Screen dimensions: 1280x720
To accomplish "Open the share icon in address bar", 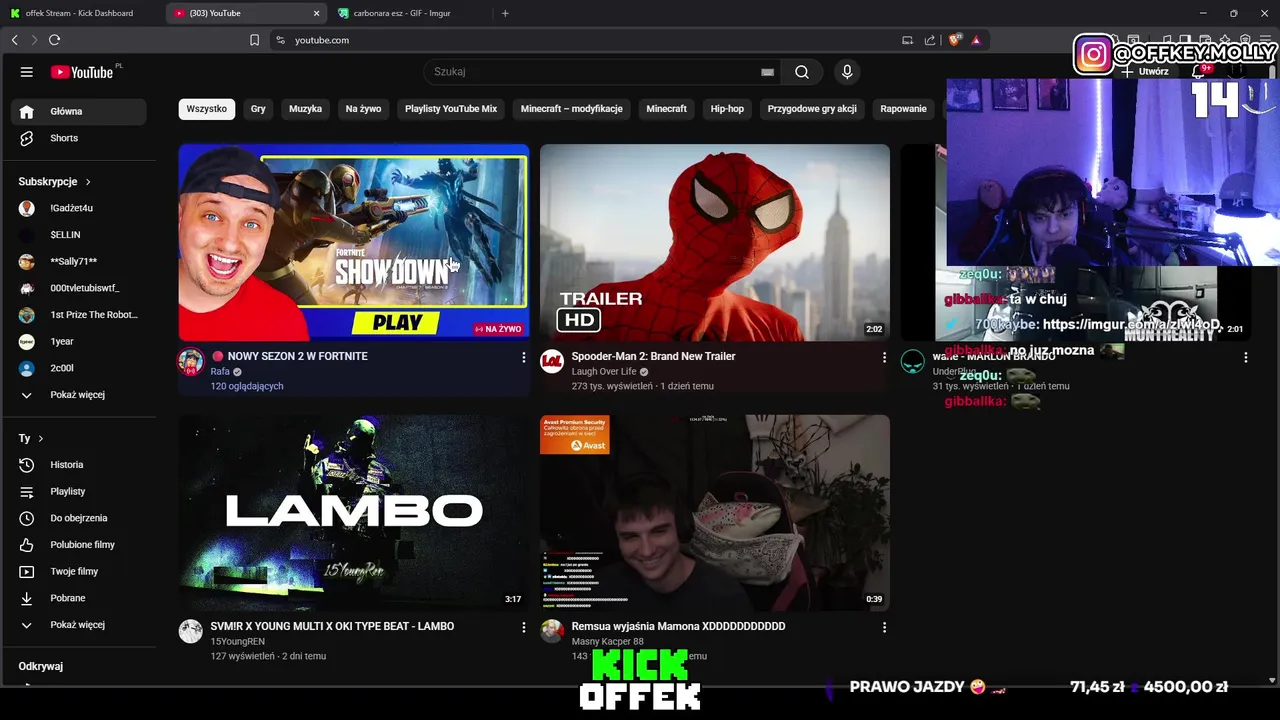I will [930, 40].
